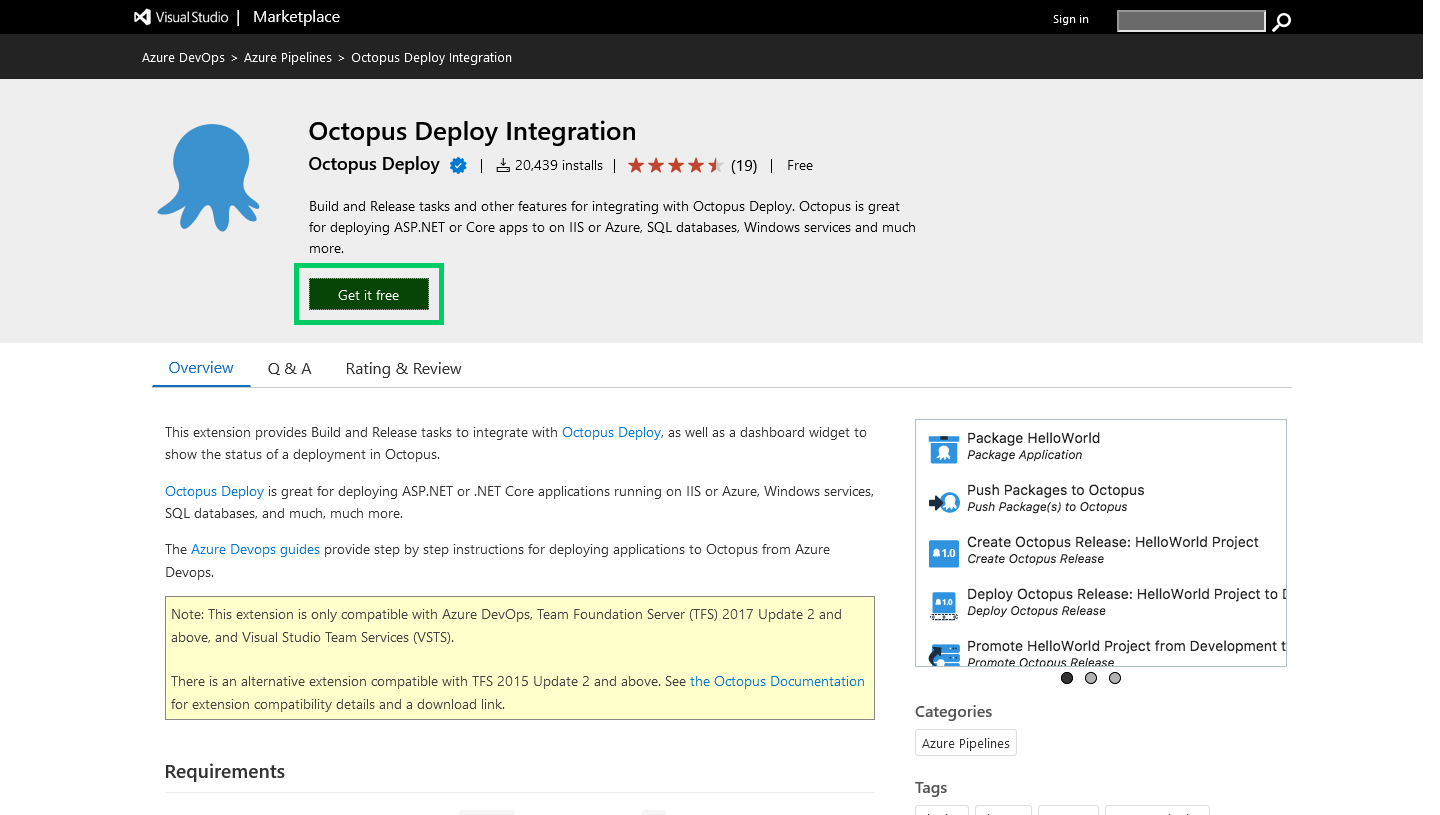
Task: Select the second carousel dot
Action: tap(1091, 678)
